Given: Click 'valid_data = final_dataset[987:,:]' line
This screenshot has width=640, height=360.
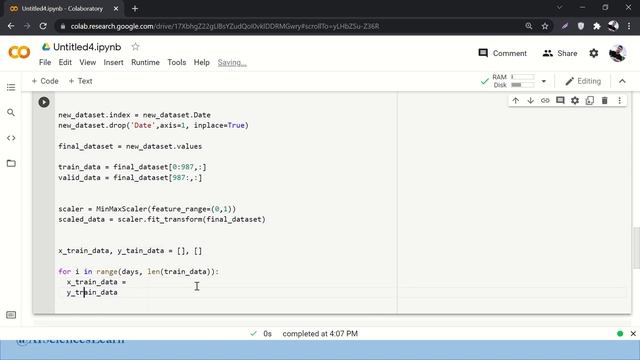Looking at the screenshot, I should point(130,178).
